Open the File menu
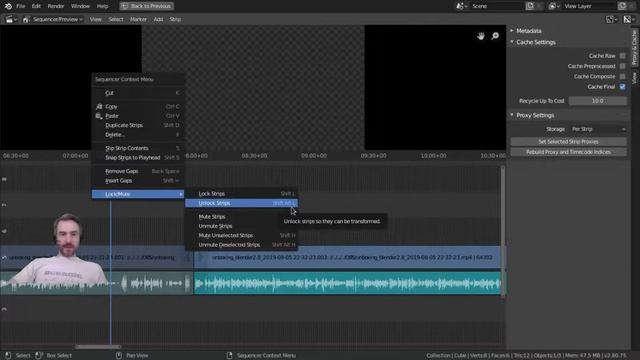This screenshot has width=640, height=360. click(x=20, y=6)
